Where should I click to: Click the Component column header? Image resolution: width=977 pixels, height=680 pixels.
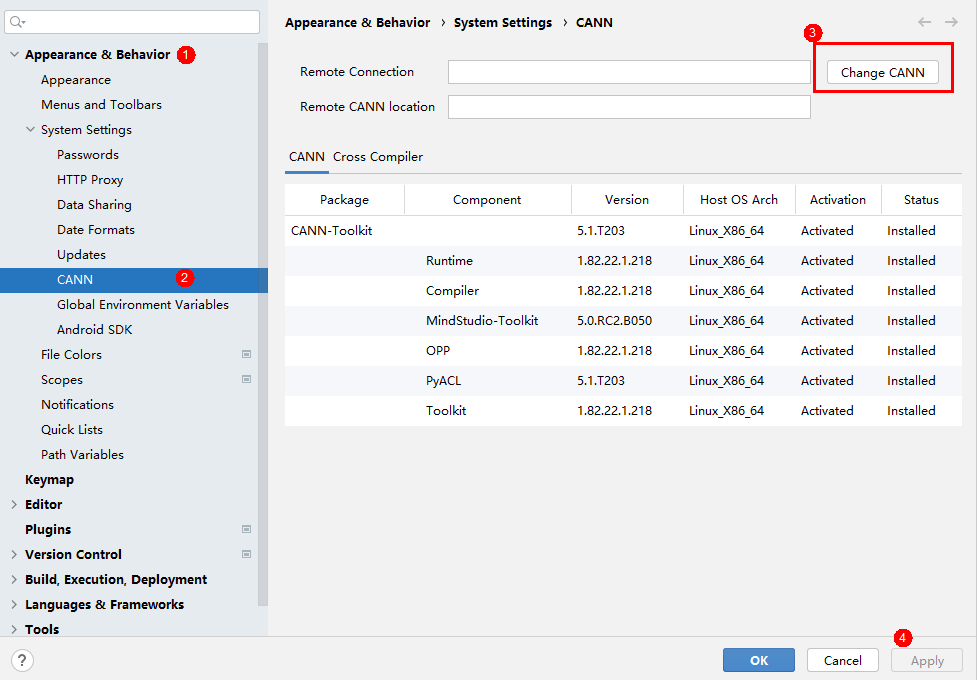click(x=487, y=199)
